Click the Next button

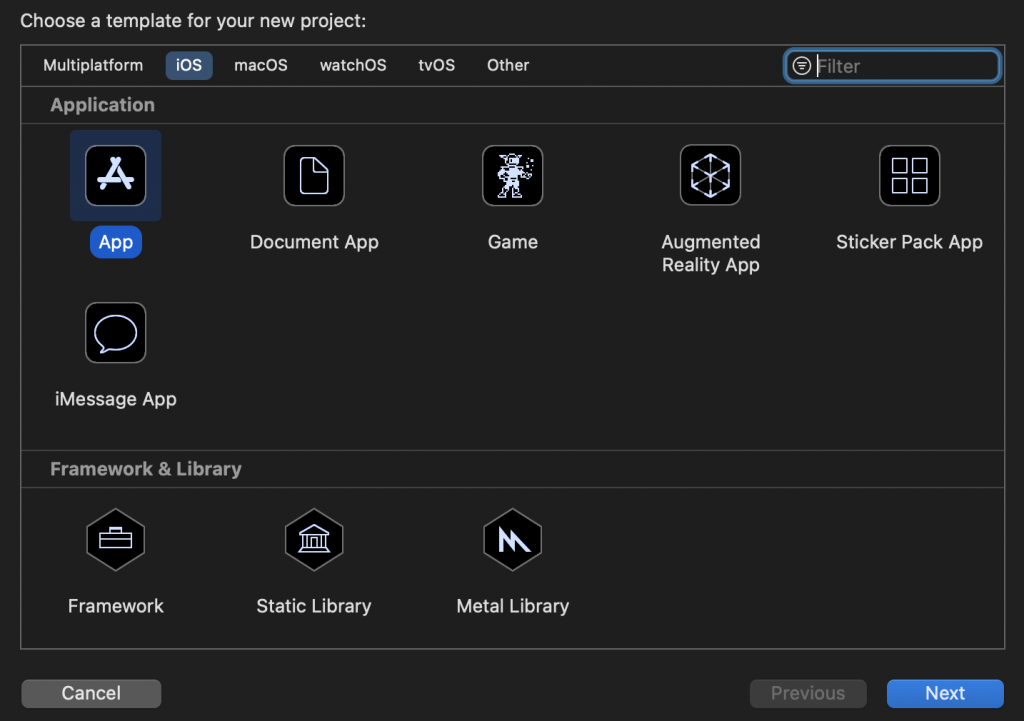click(x=944, y=693)
